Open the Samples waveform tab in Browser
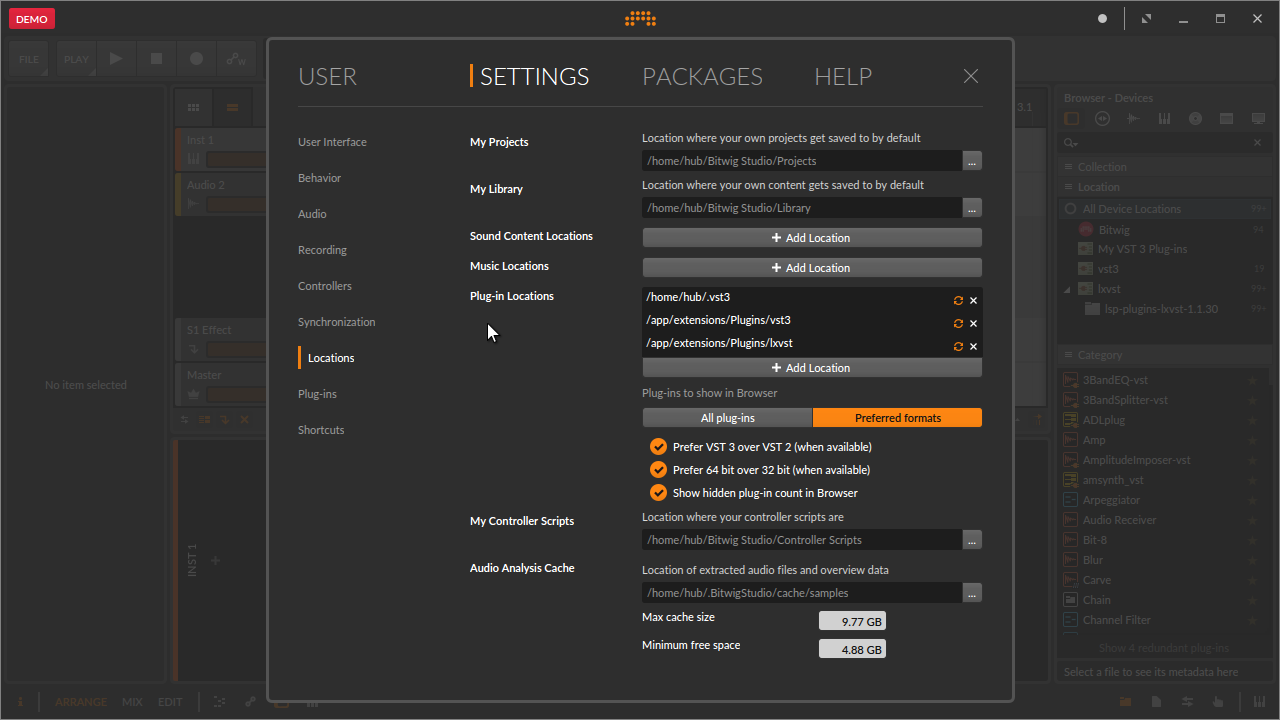The width and height of the screenshot is (1280, 720). coord(1133,118)
